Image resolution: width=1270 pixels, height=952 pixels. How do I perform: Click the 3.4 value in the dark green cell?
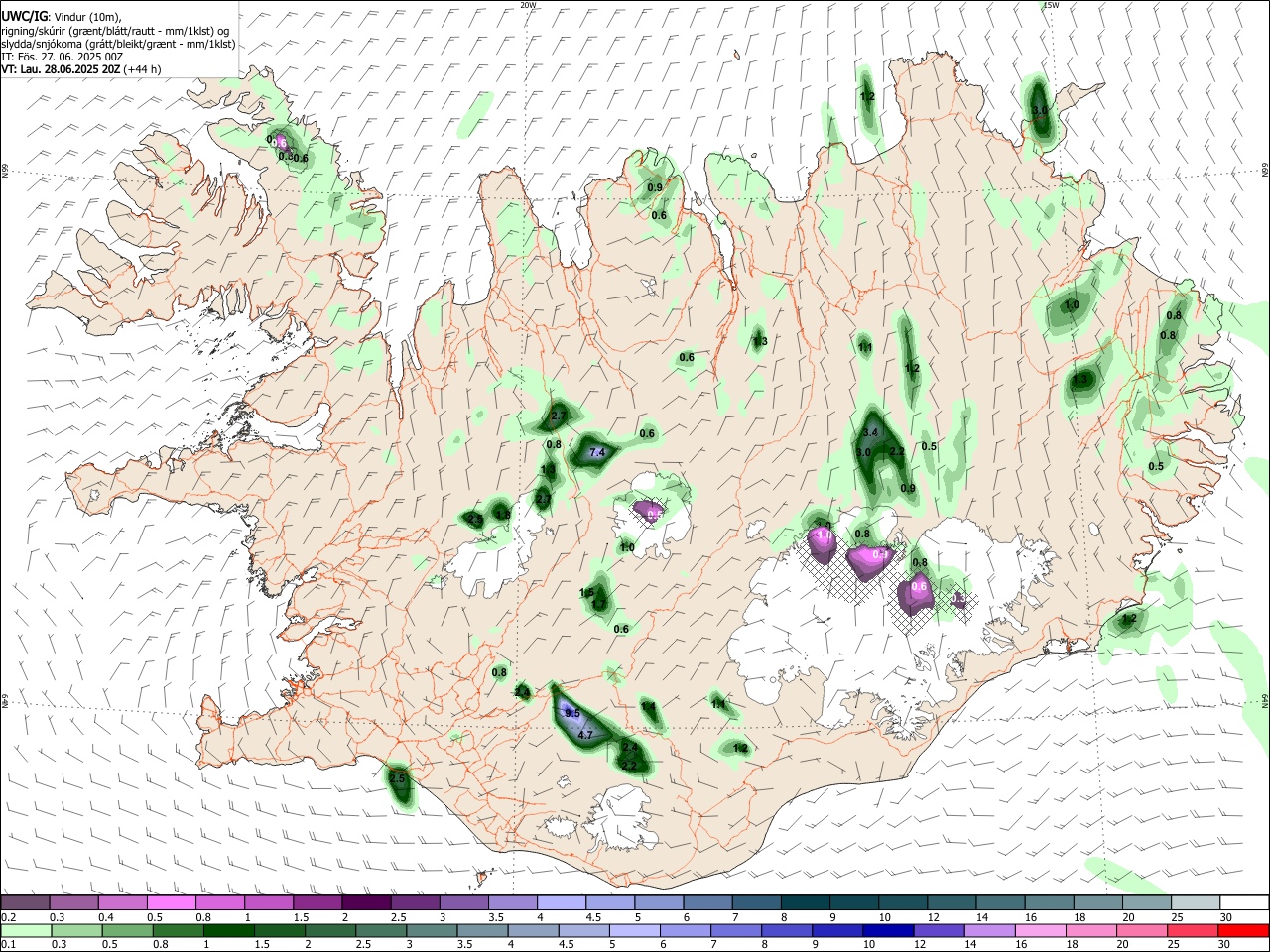[871, 432]
